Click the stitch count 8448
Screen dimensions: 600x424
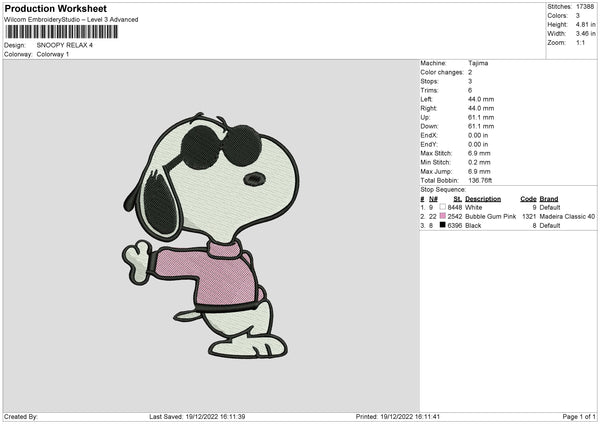coord(455,207)
